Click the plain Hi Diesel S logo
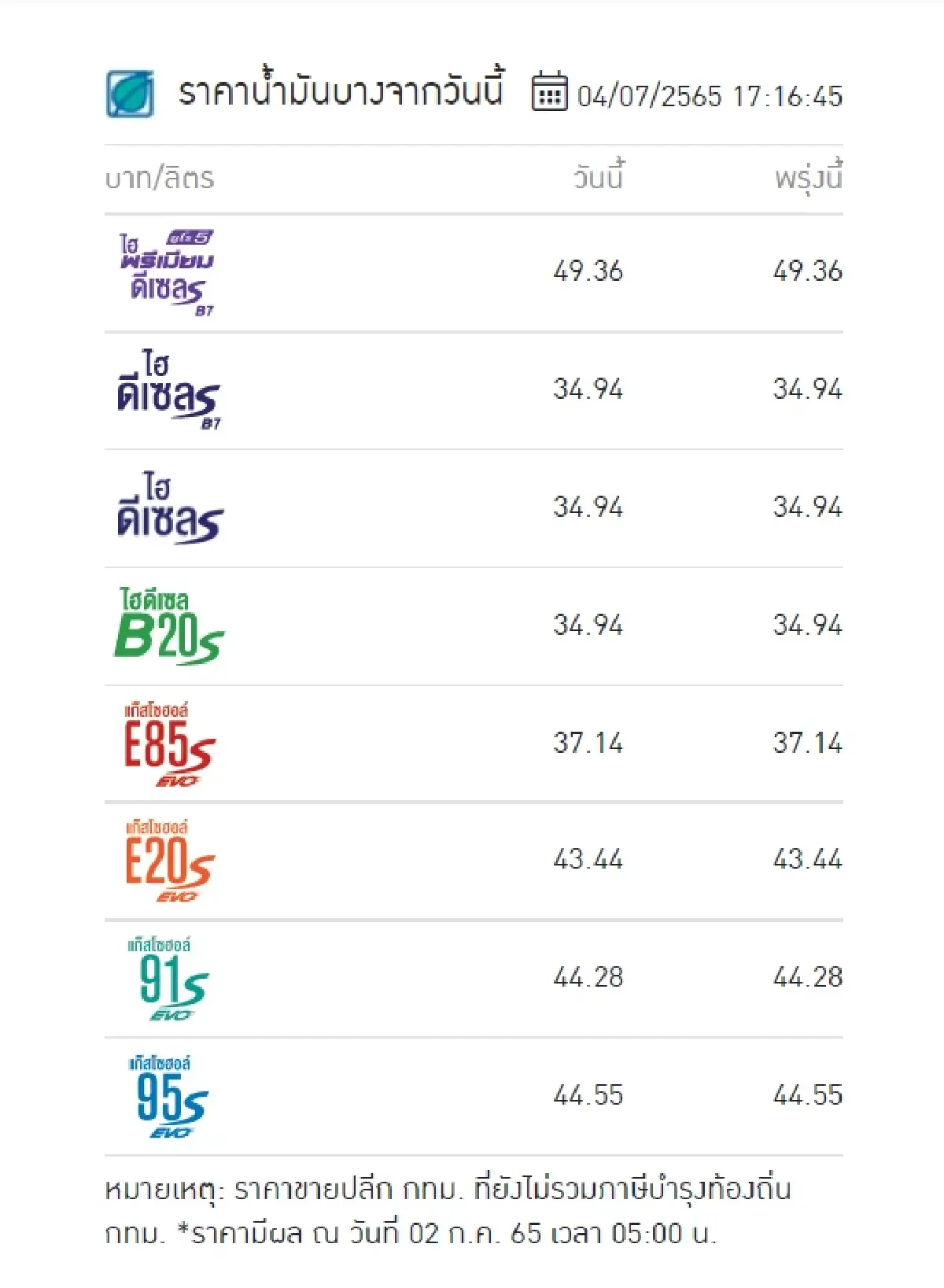The image size is (944, 1288). (x=170, y=508)
